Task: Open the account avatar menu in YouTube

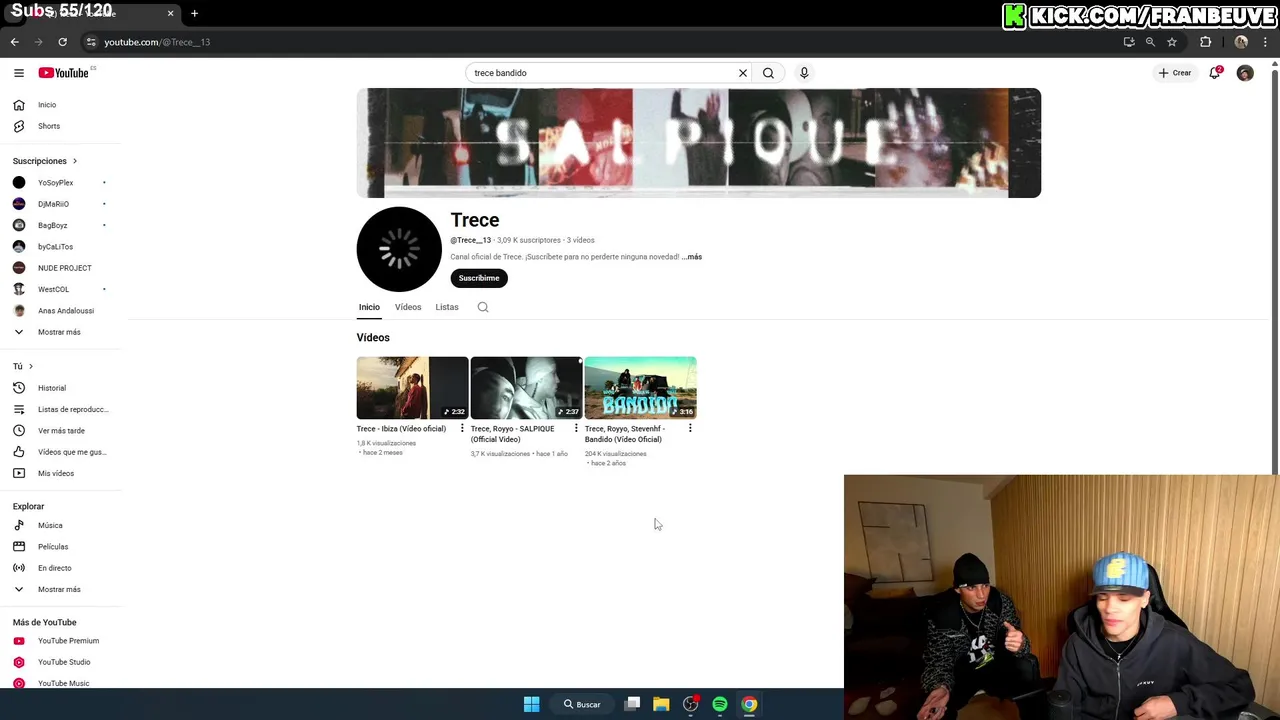Action: [1245, 73]
